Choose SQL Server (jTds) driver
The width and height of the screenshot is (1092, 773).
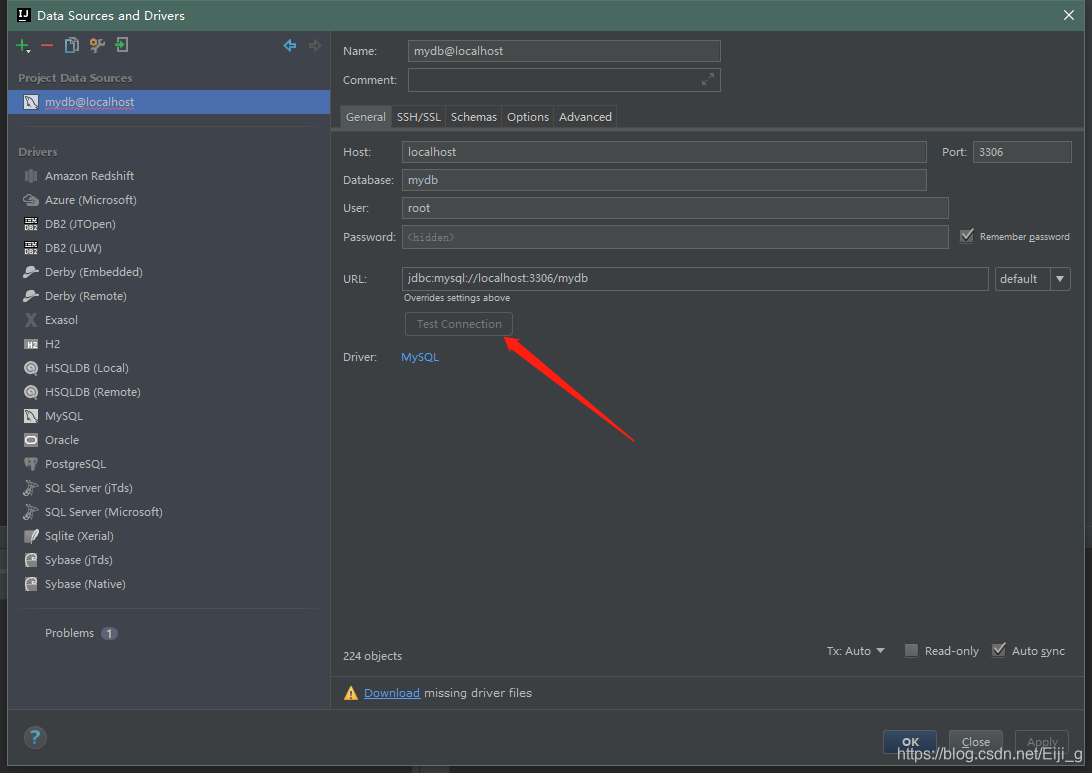88,488
